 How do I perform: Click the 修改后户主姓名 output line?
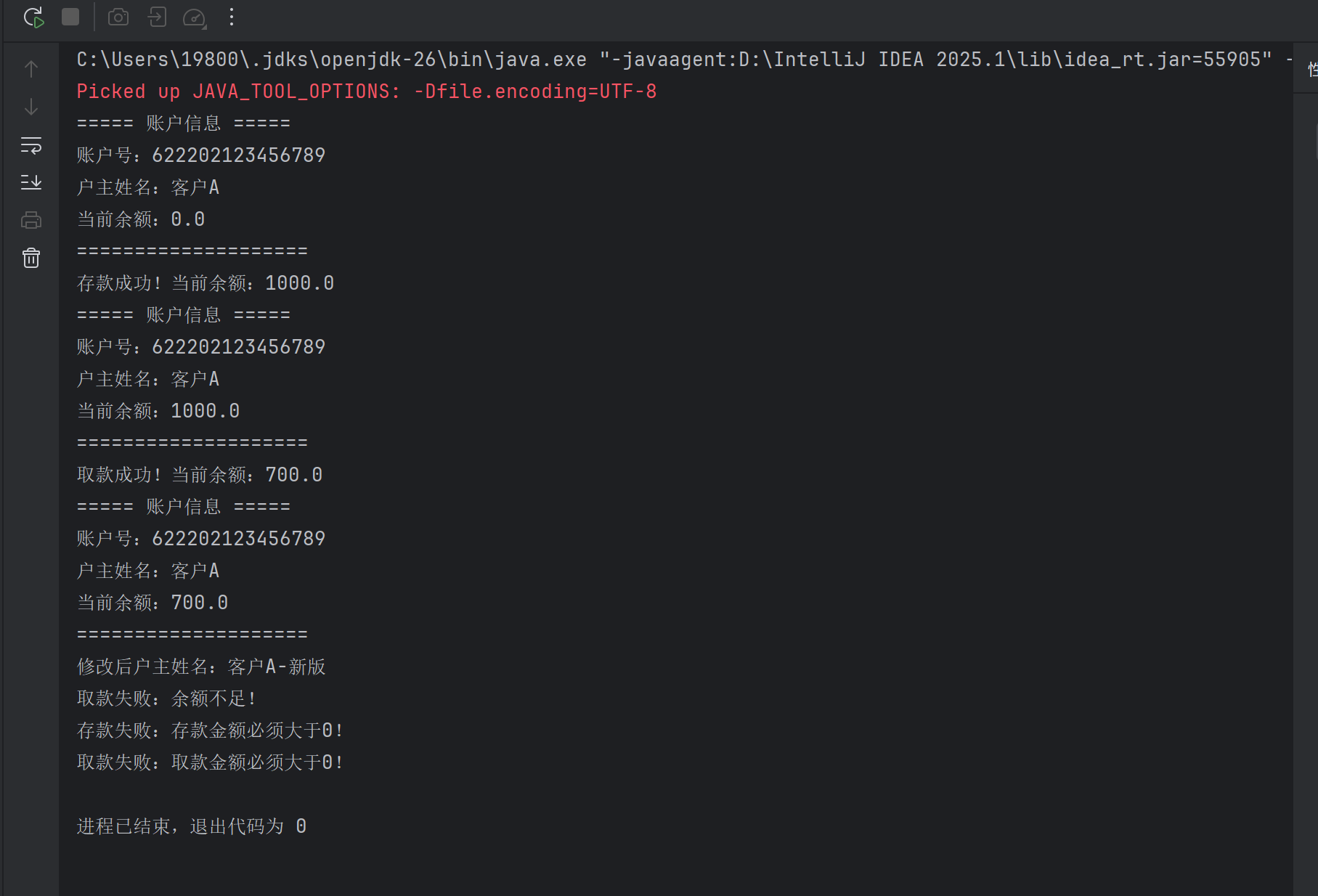click(201, 667)
